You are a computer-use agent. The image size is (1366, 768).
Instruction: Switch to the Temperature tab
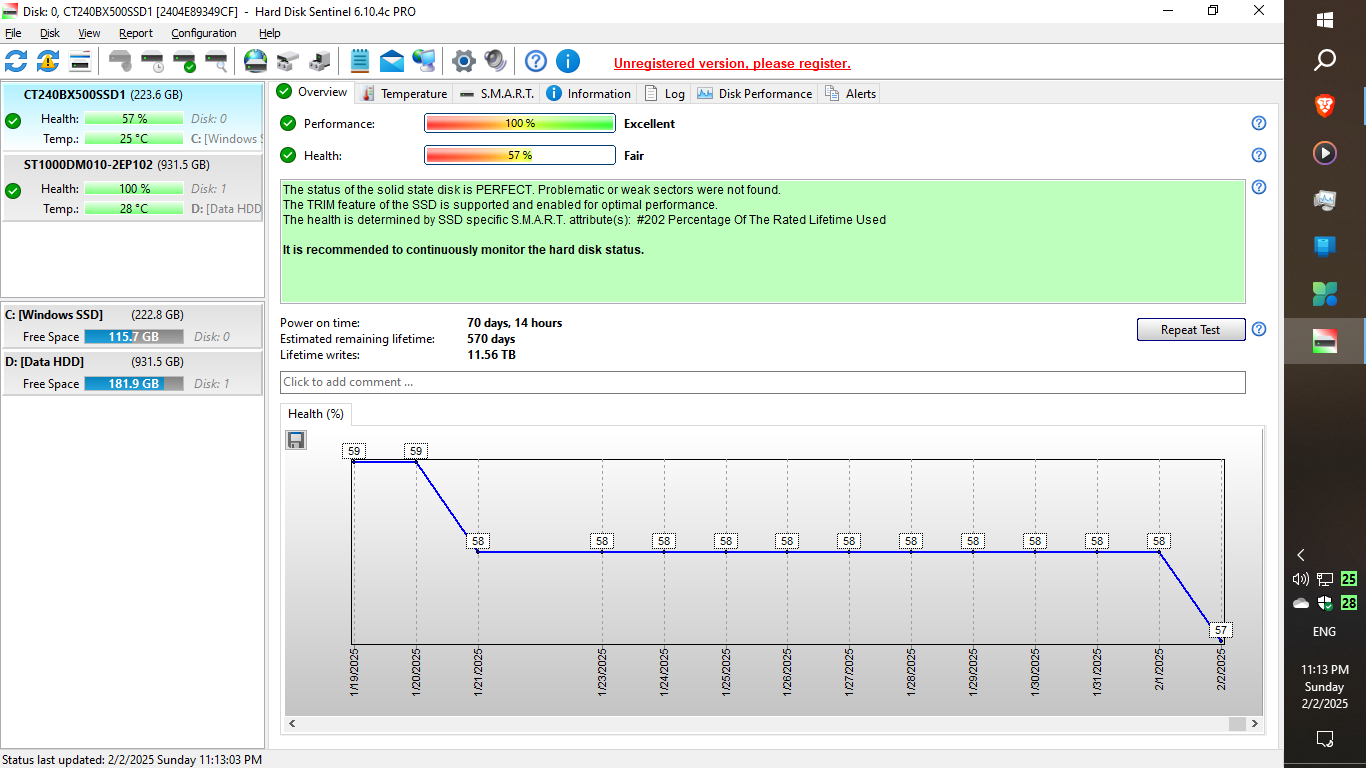click(x=404, y=93)
